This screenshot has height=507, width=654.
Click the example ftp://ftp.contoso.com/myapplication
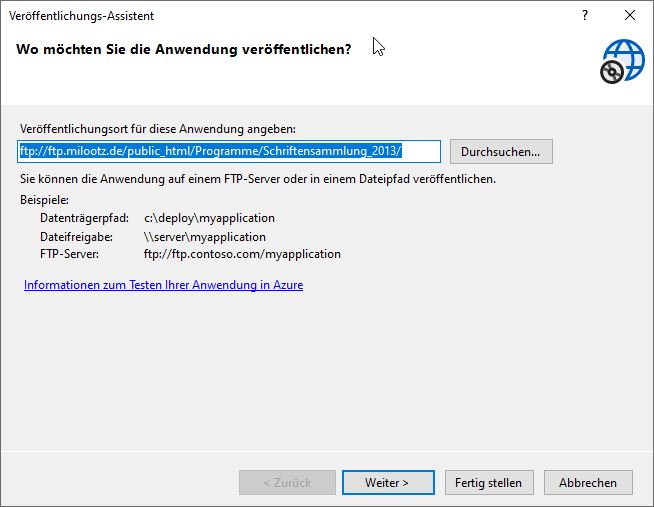[x=242, y=254]
